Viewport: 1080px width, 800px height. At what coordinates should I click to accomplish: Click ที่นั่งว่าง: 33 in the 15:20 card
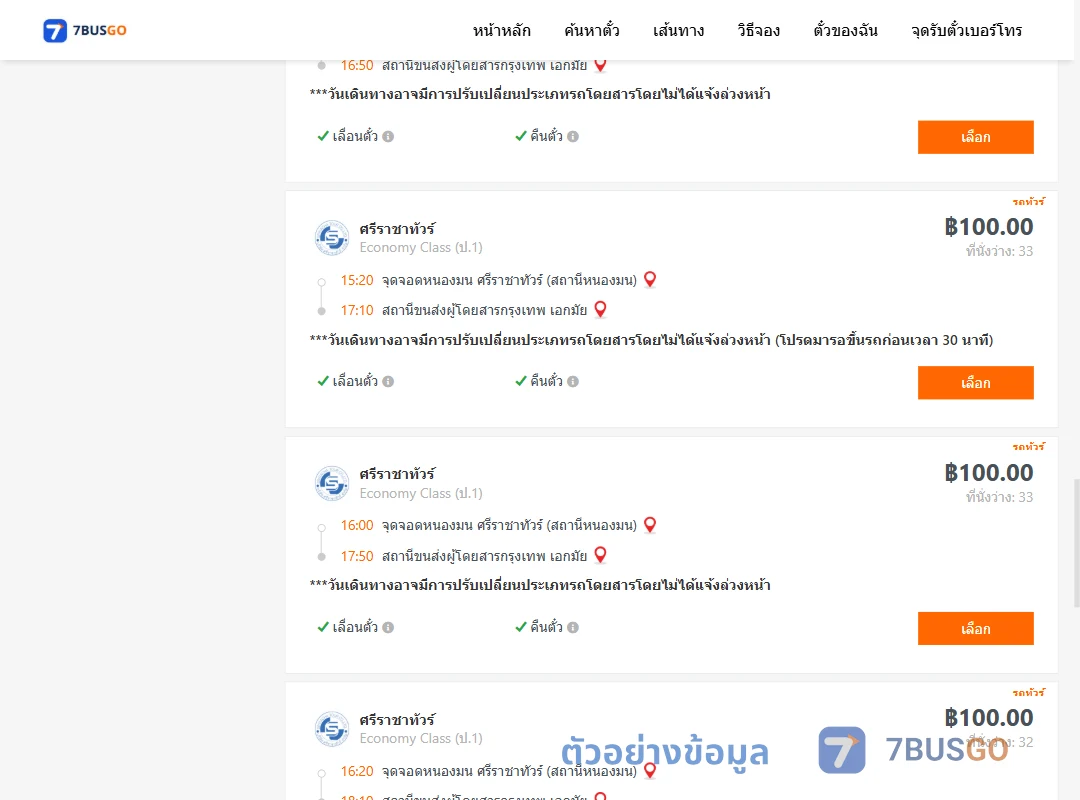pyautogui.click(x=999, y=251)
